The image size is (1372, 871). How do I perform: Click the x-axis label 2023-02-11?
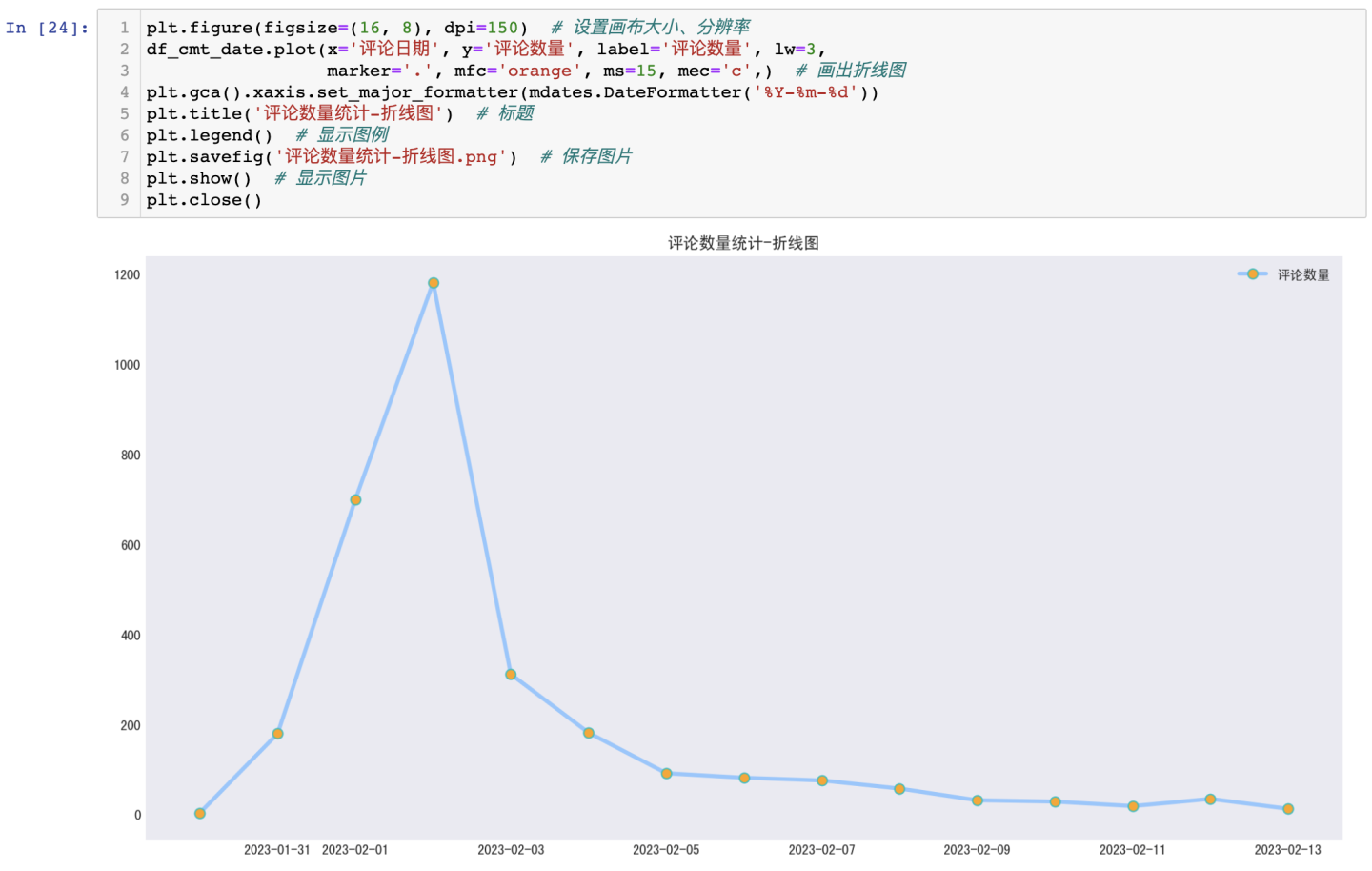tap(1133, 850)
